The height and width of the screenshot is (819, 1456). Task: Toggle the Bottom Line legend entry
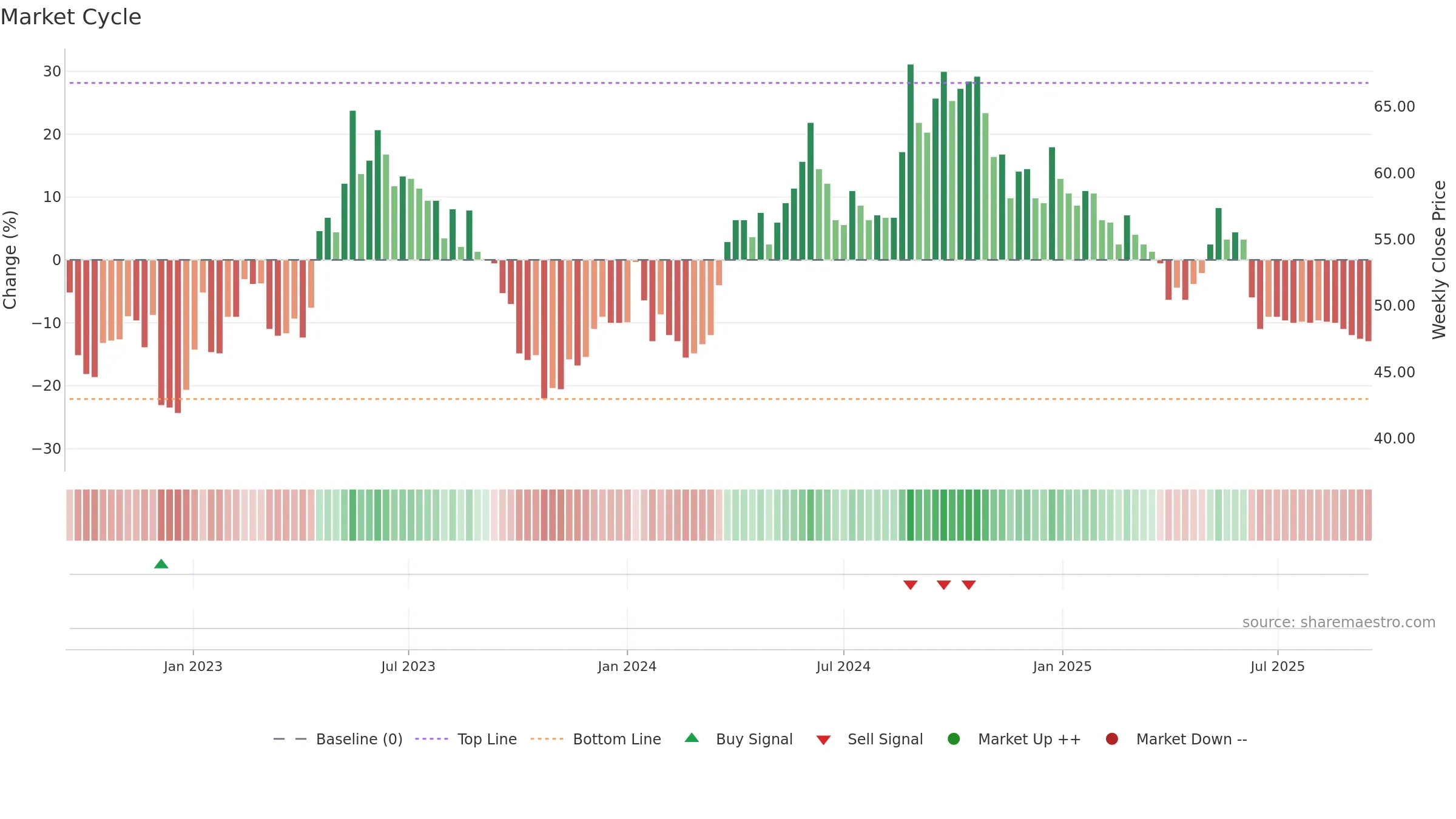pyautogui.click(x=596, y=739)
